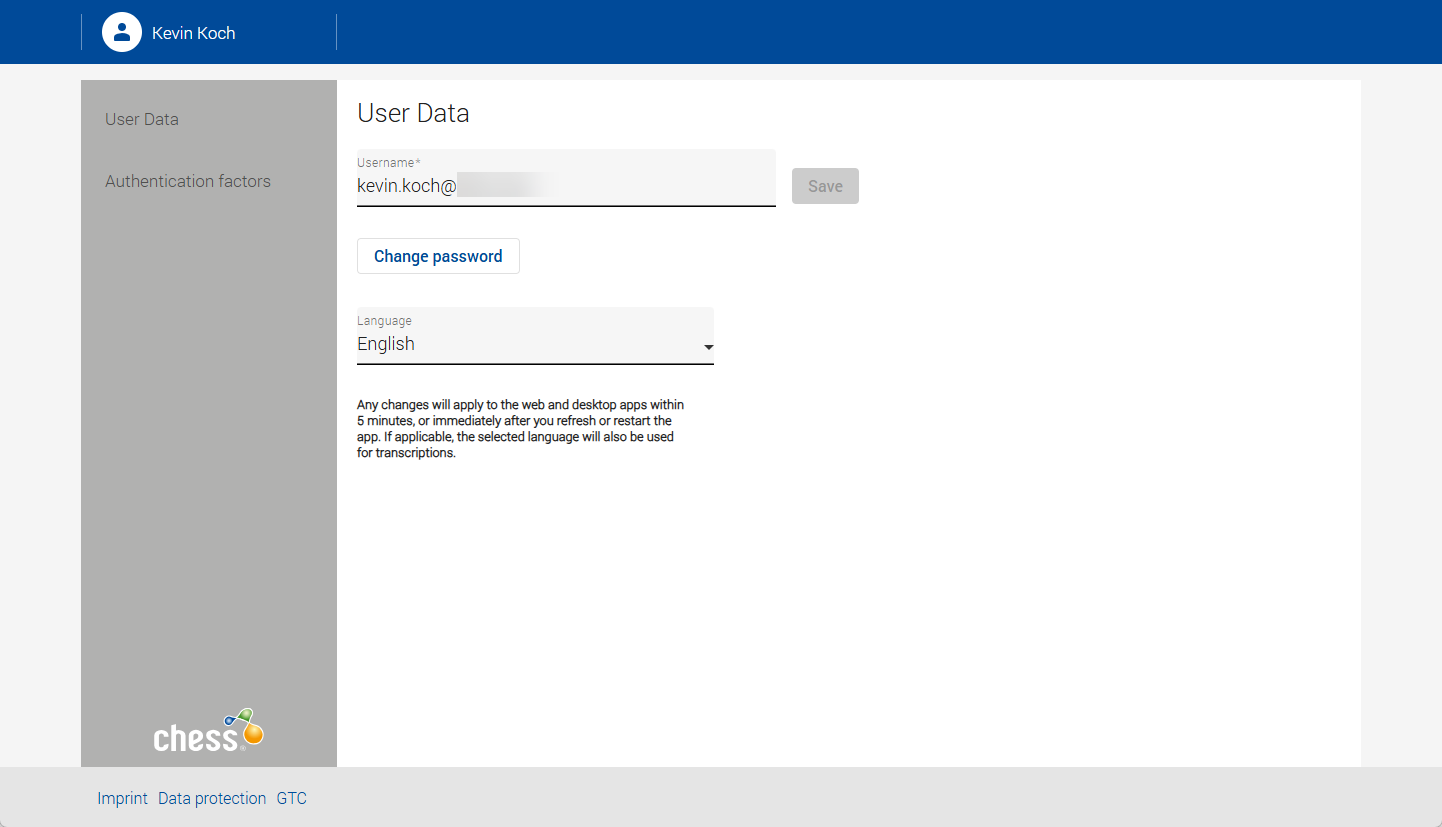Viewport: 1442px width, 827px height.
Task: Click the Change password button
Action: 438,256
